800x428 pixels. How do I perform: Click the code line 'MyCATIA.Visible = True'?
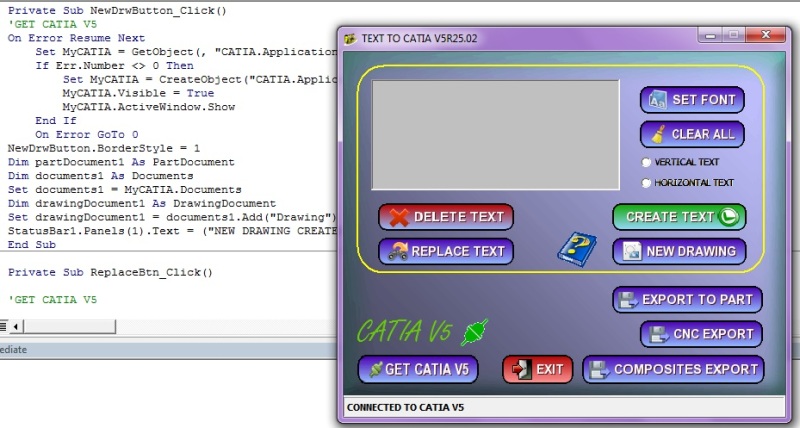138,93
